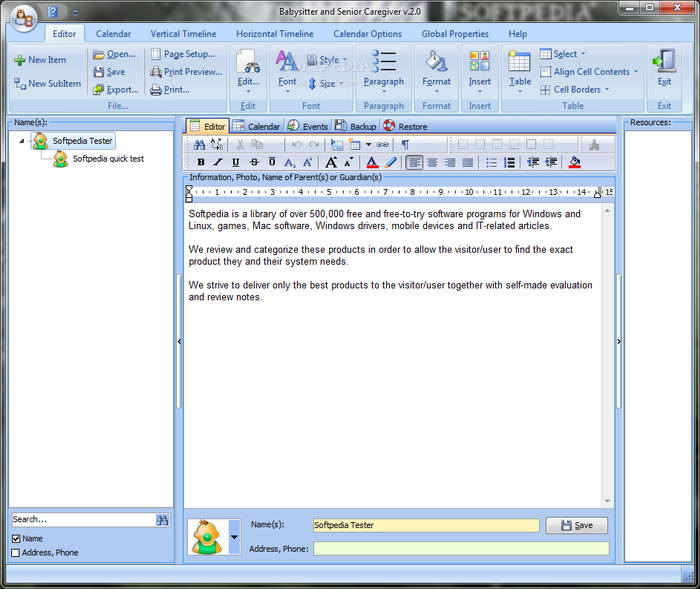The width and height of the screenshot is (700, 589).
Task: Select Align Left paragraph button
Action: pos(414,163)
